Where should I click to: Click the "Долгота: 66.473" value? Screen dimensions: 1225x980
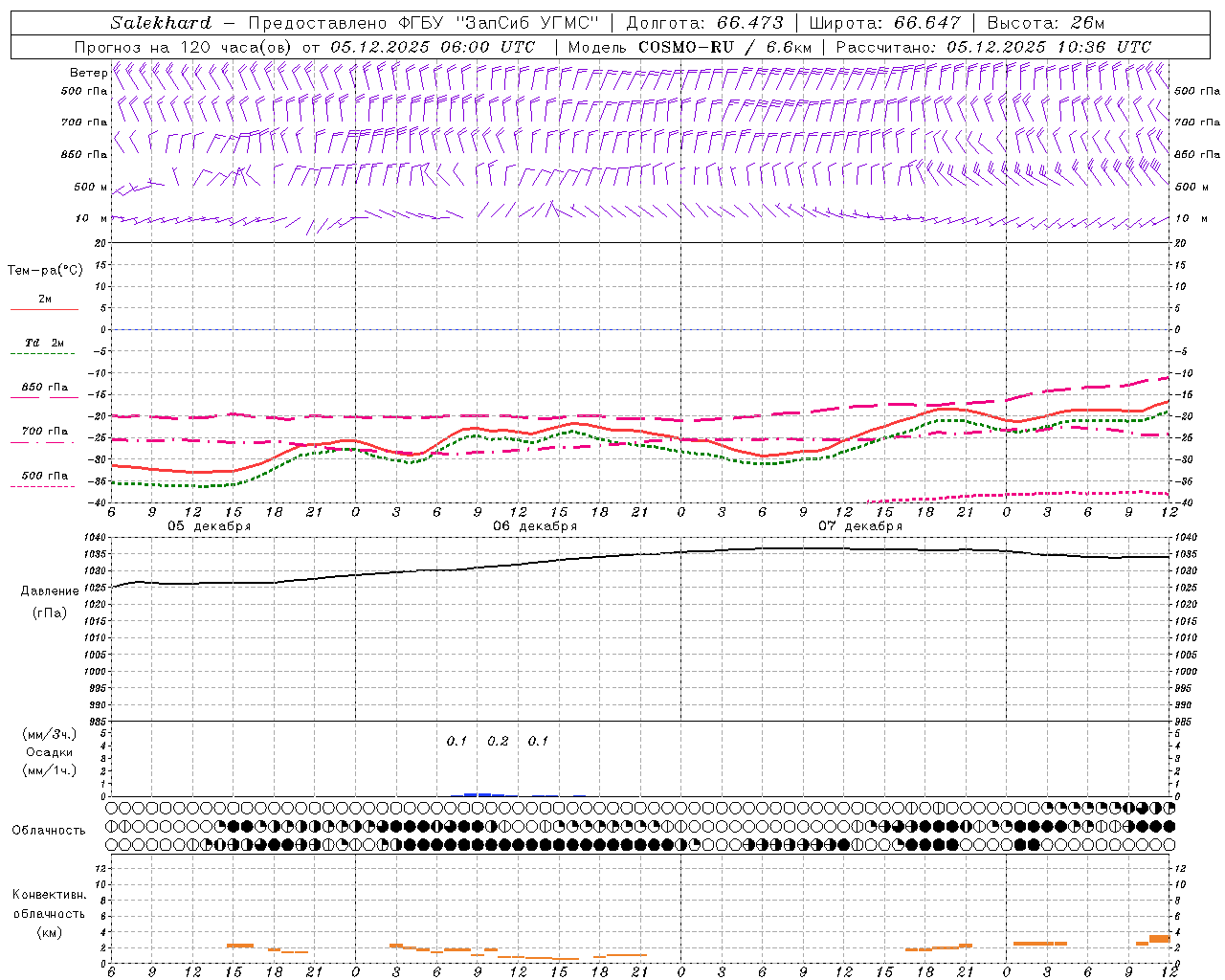coord(704,23)
